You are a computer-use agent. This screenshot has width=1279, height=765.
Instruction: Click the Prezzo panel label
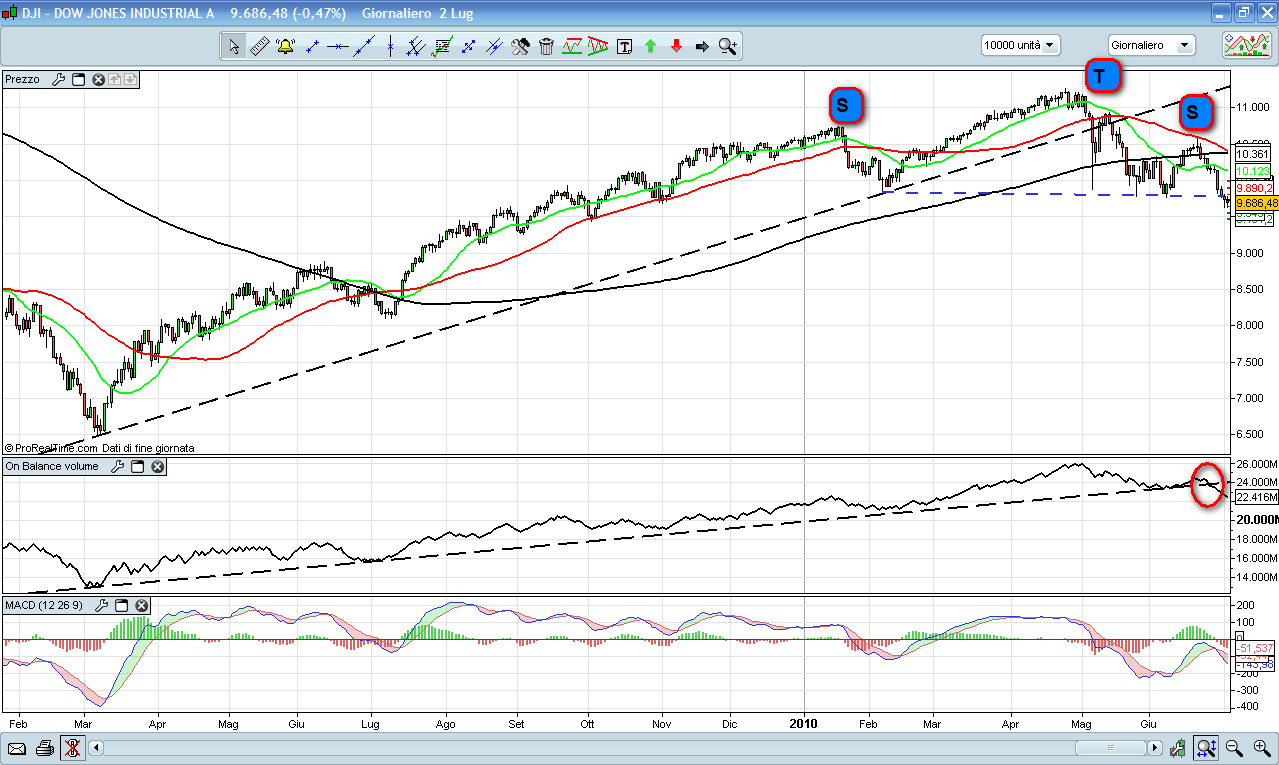coord(23,79)
